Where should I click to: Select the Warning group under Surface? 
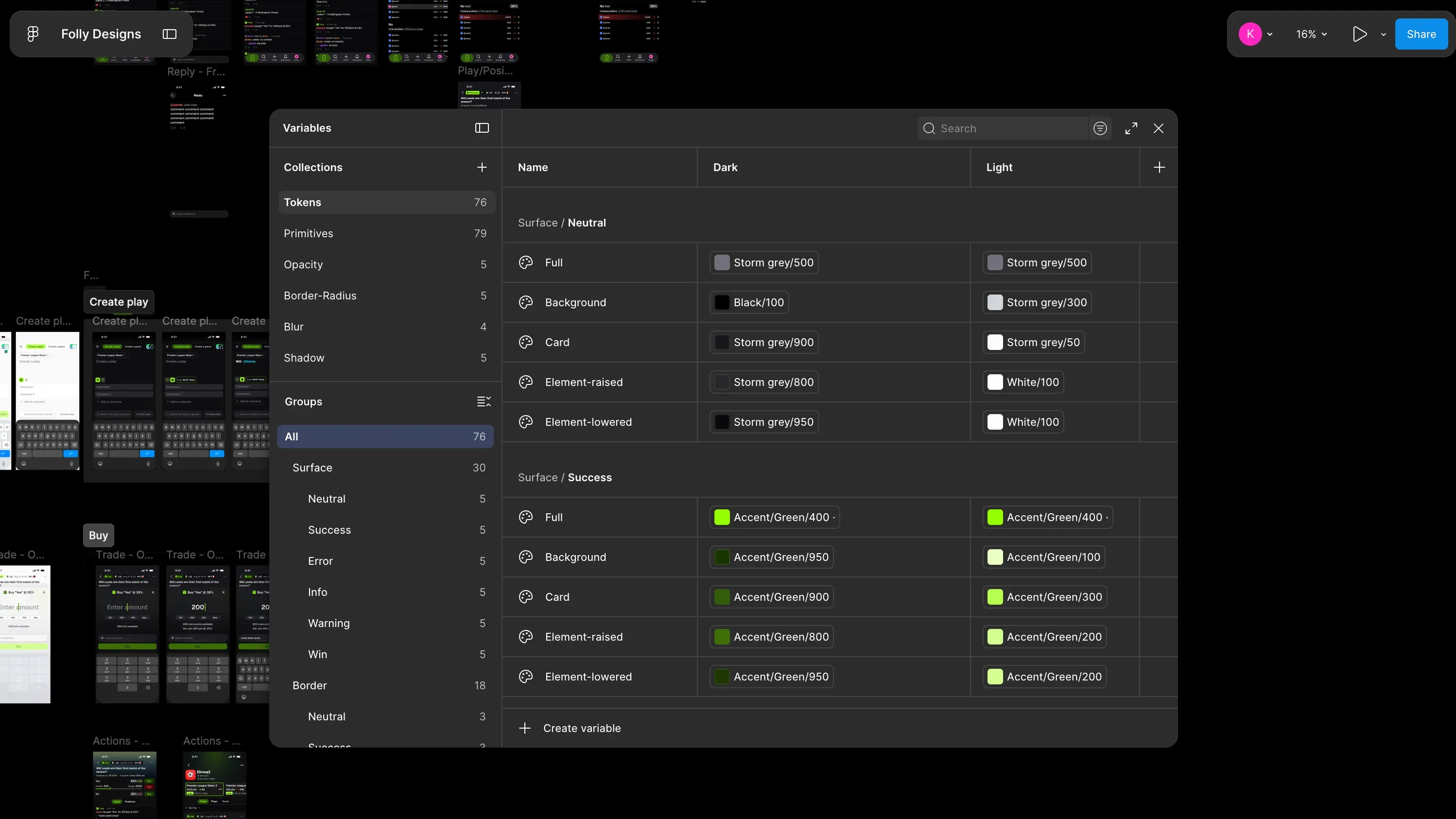click(386, 624)
